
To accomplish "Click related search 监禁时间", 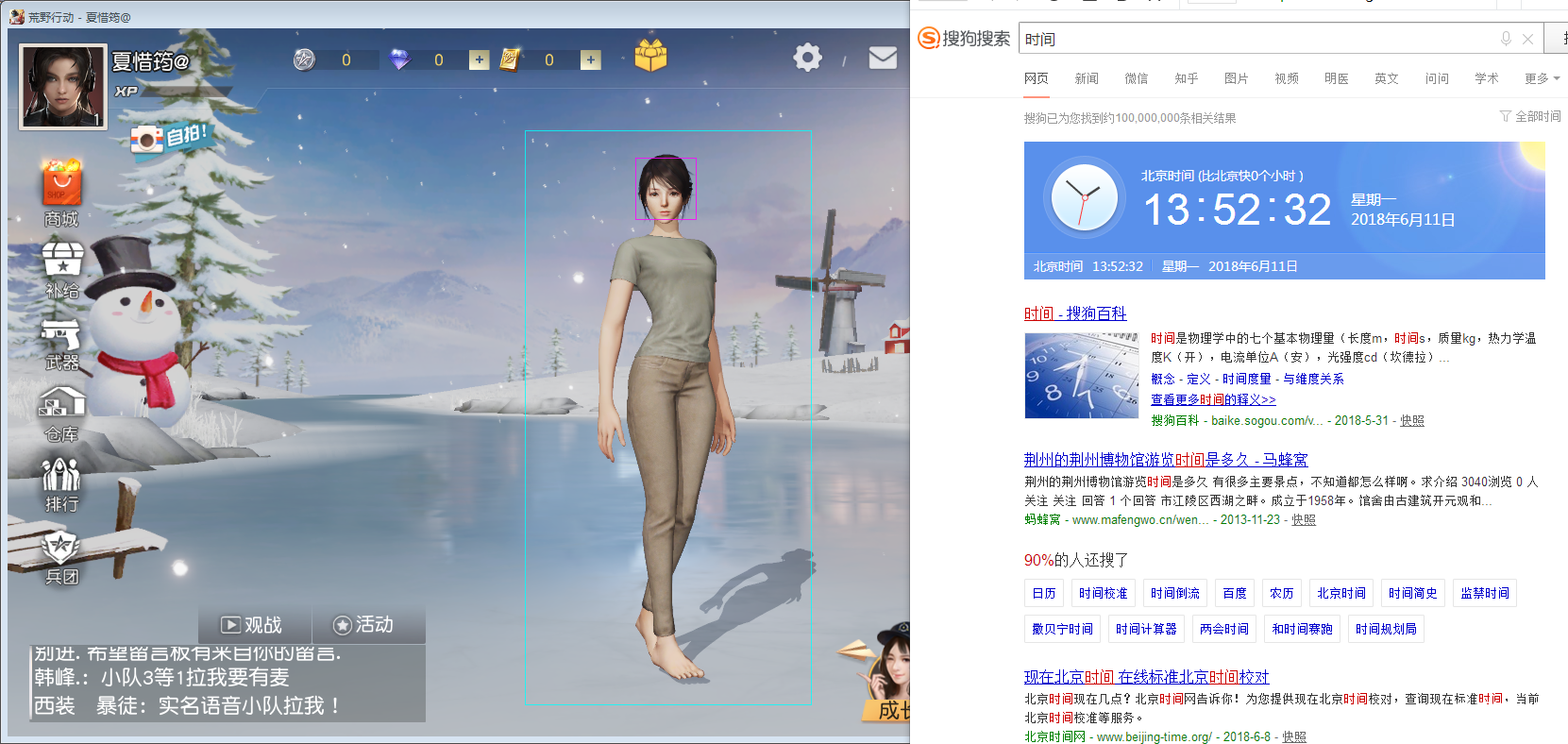I will pyautogui.click(x=1485, y=593).
